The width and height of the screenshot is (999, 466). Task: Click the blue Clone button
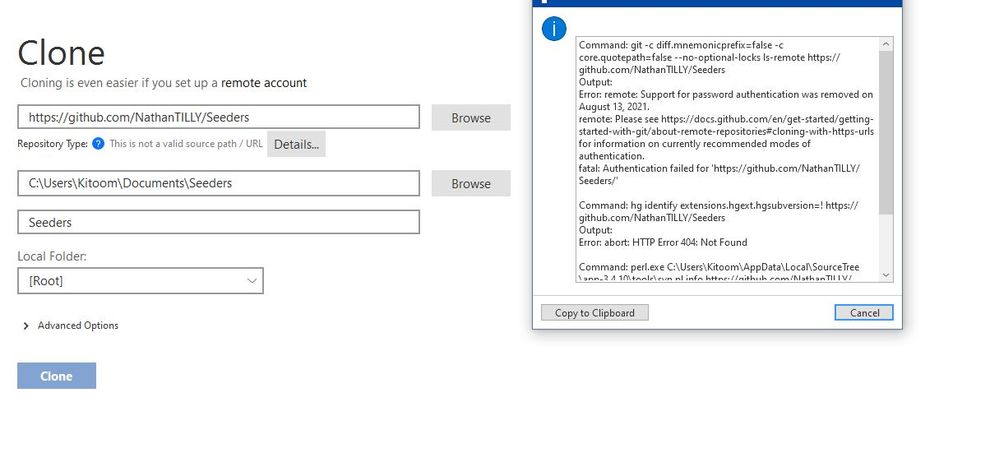pyautogui.click(x=57, y=375)
